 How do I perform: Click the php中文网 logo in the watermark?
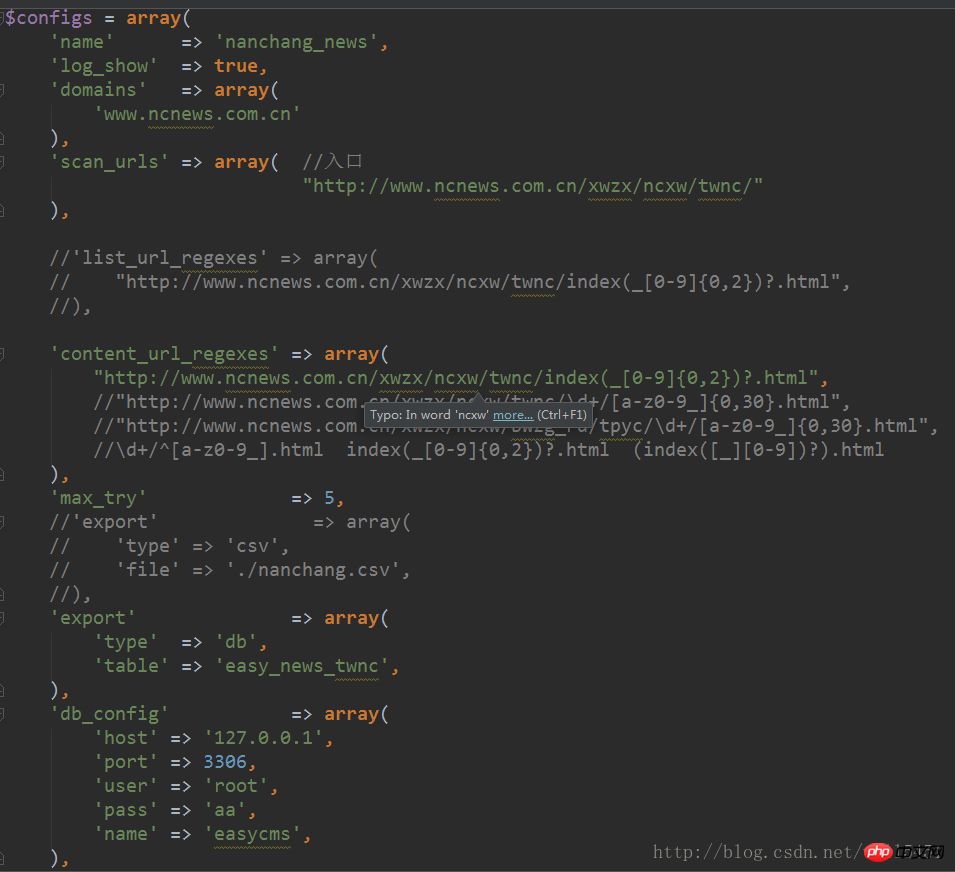878,852
